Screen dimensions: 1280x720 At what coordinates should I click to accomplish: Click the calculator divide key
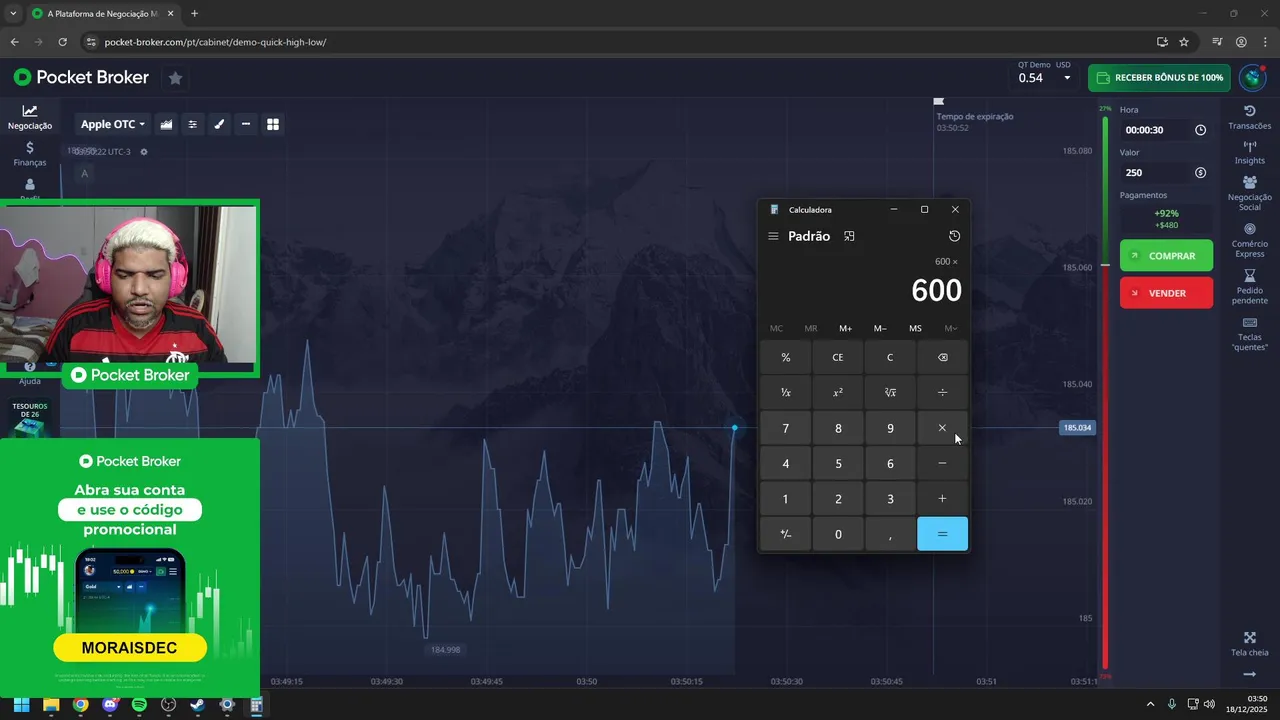pos(942,392)
